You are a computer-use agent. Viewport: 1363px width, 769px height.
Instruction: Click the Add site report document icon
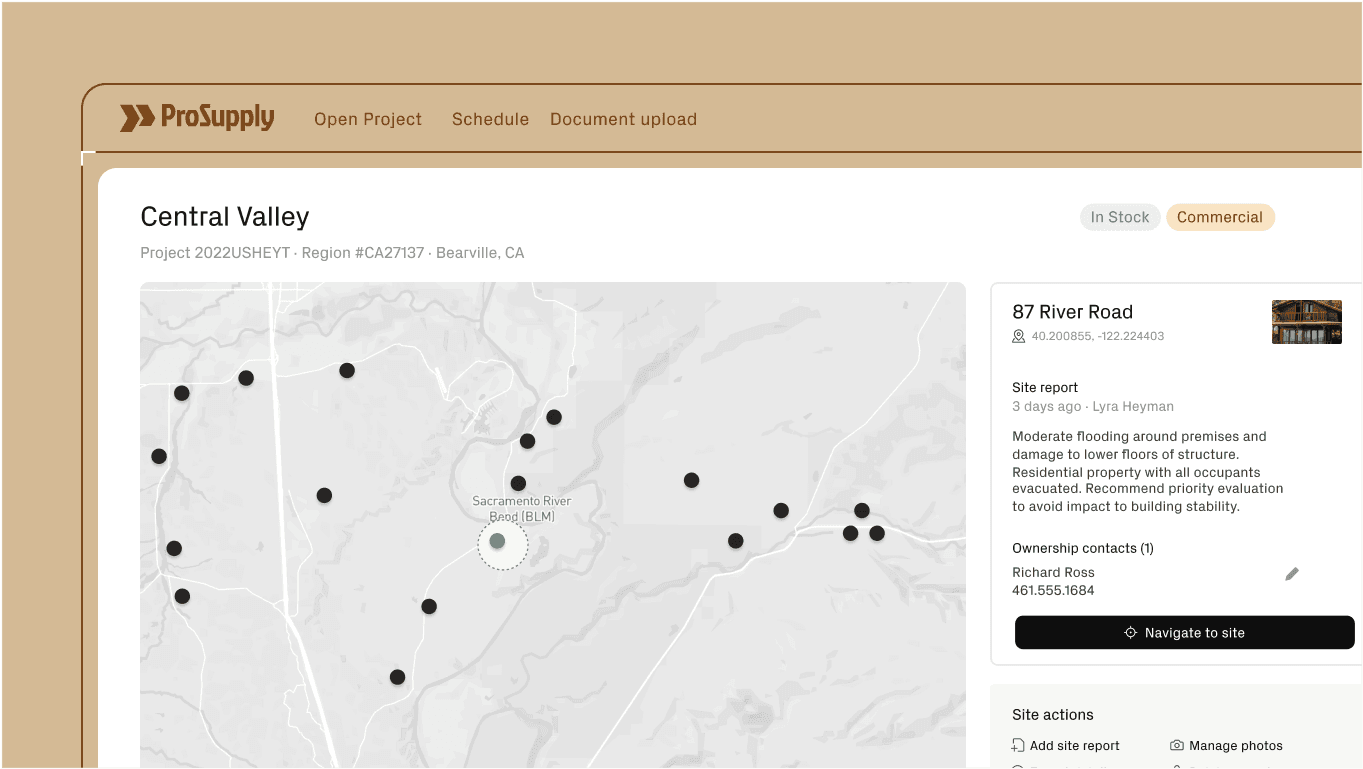[1019, 745]
